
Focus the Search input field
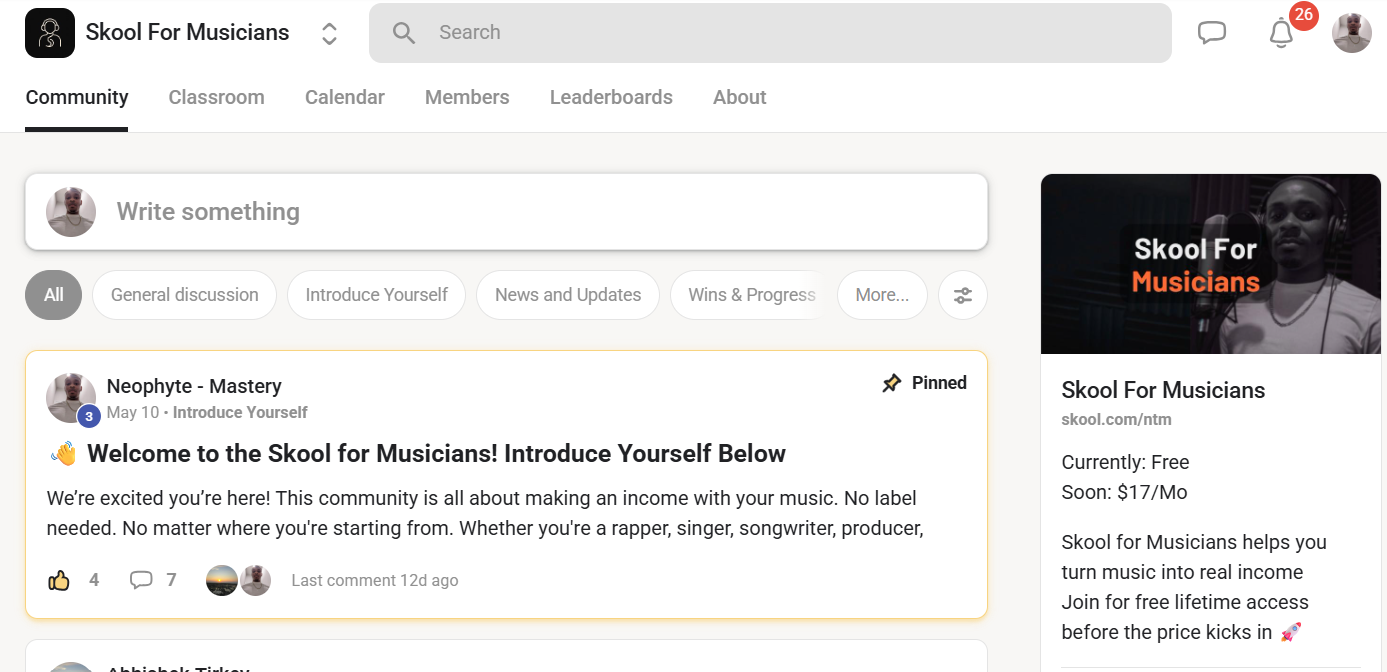(770, 33)
